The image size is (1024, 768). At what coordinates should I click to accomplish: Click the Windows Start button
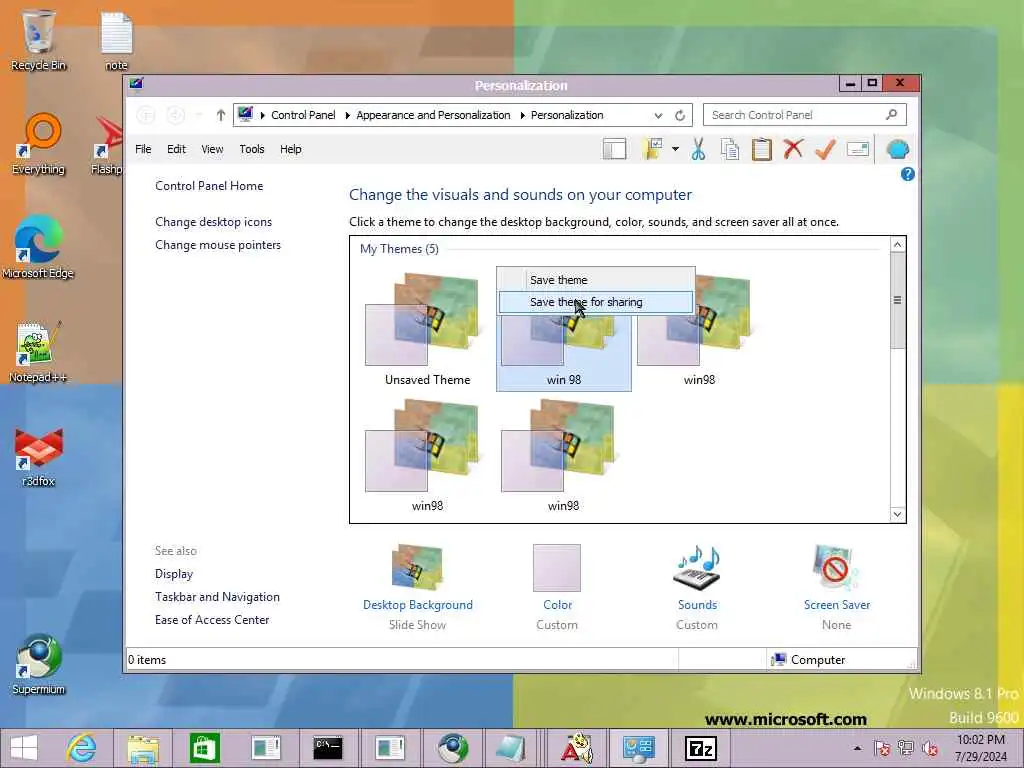[24, 748]
